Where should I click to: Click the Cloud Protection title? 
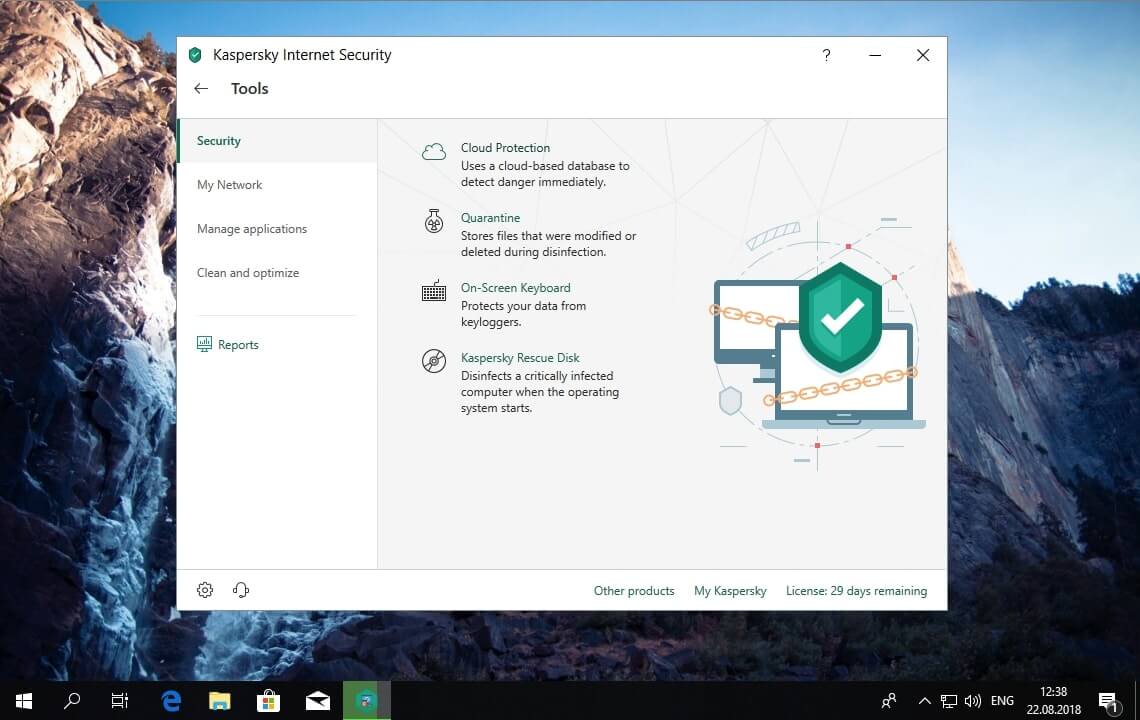tap(505, 148)
